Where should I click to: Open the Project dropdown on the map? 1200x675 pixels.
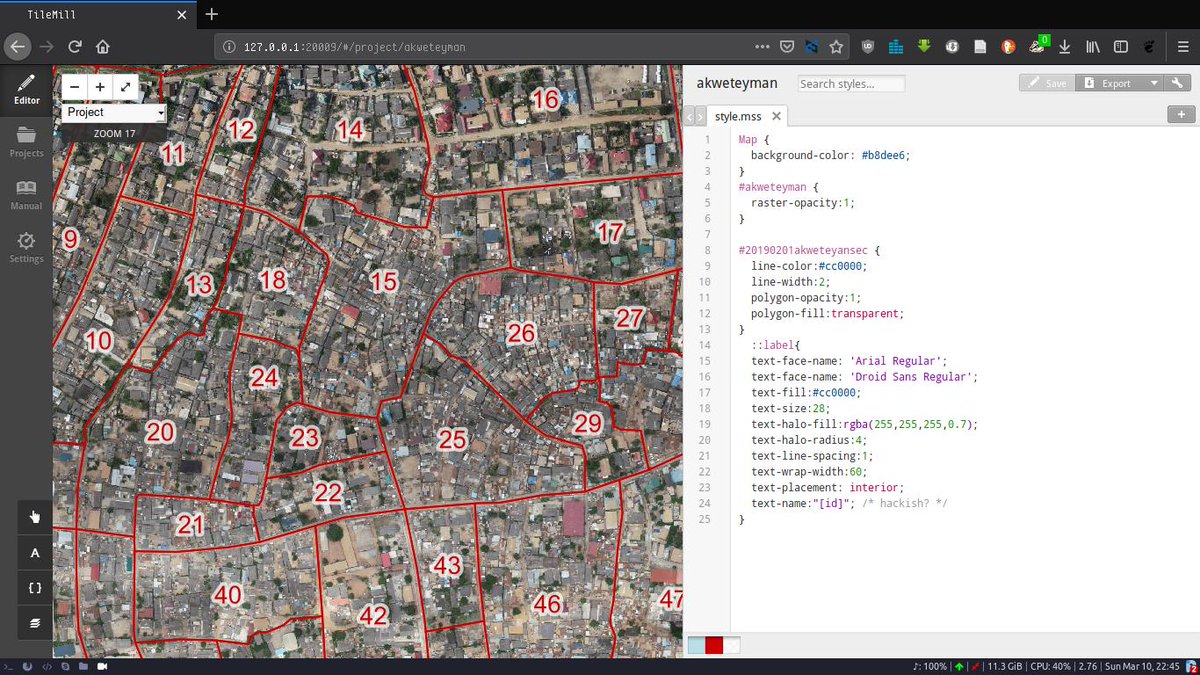tap(114, 113)
